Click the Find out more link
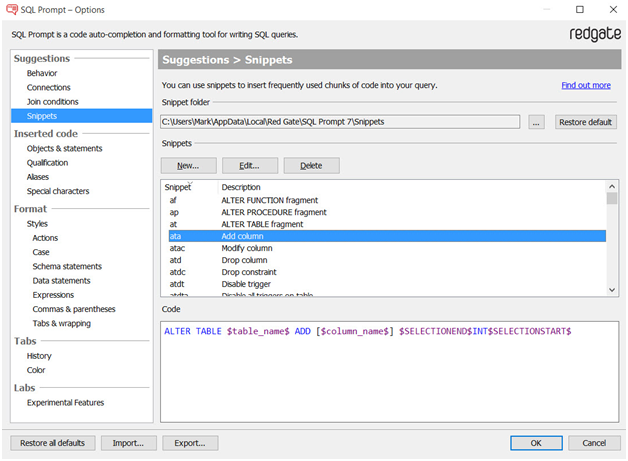628x461 pixels. 586,85
